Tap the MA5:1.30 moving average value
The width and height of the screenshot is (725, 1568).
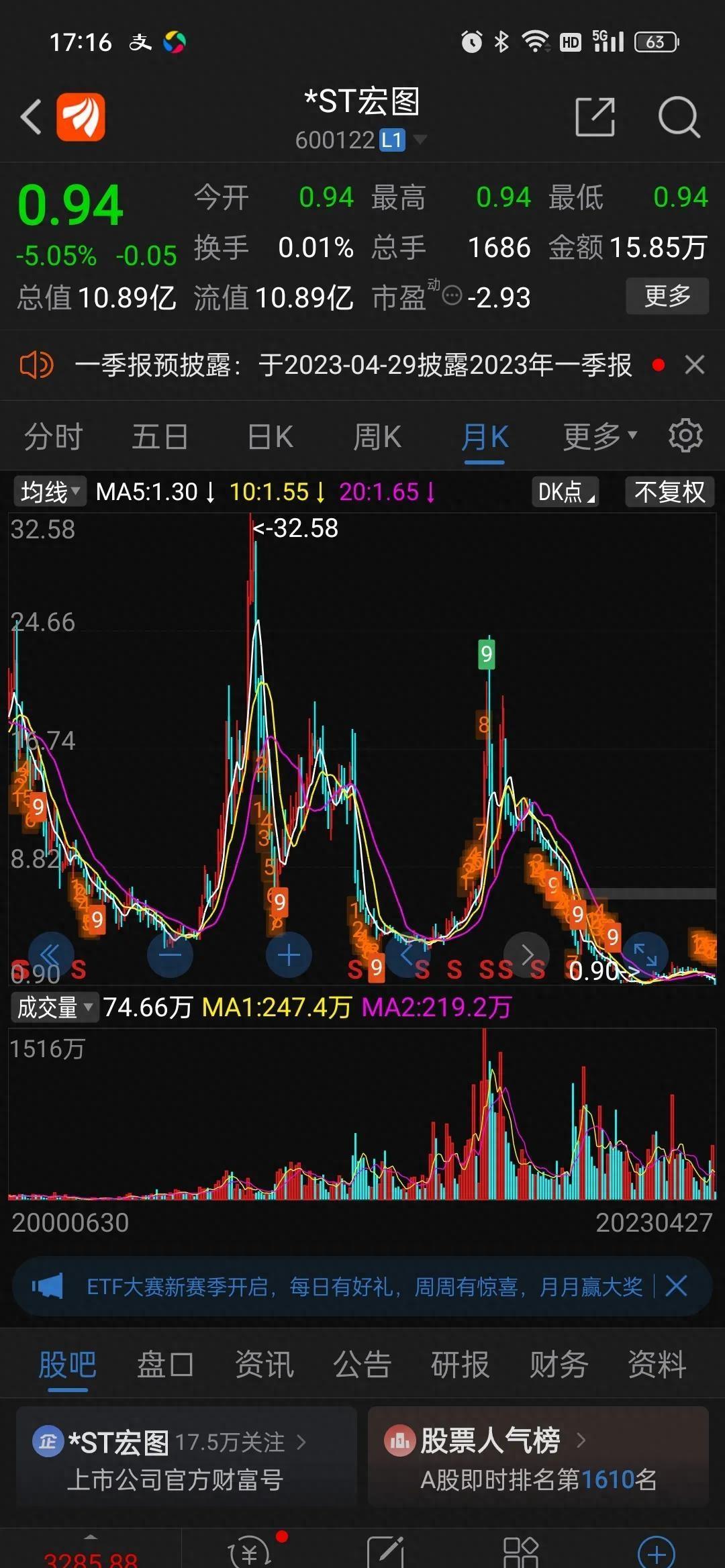click(x=155, y=492)
